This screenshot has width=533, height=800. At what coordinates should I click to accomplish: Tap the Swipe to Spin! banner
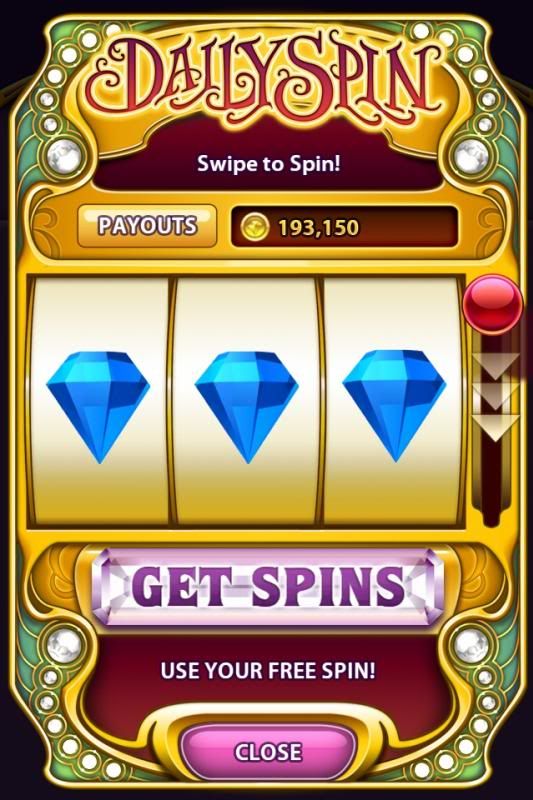269,164
